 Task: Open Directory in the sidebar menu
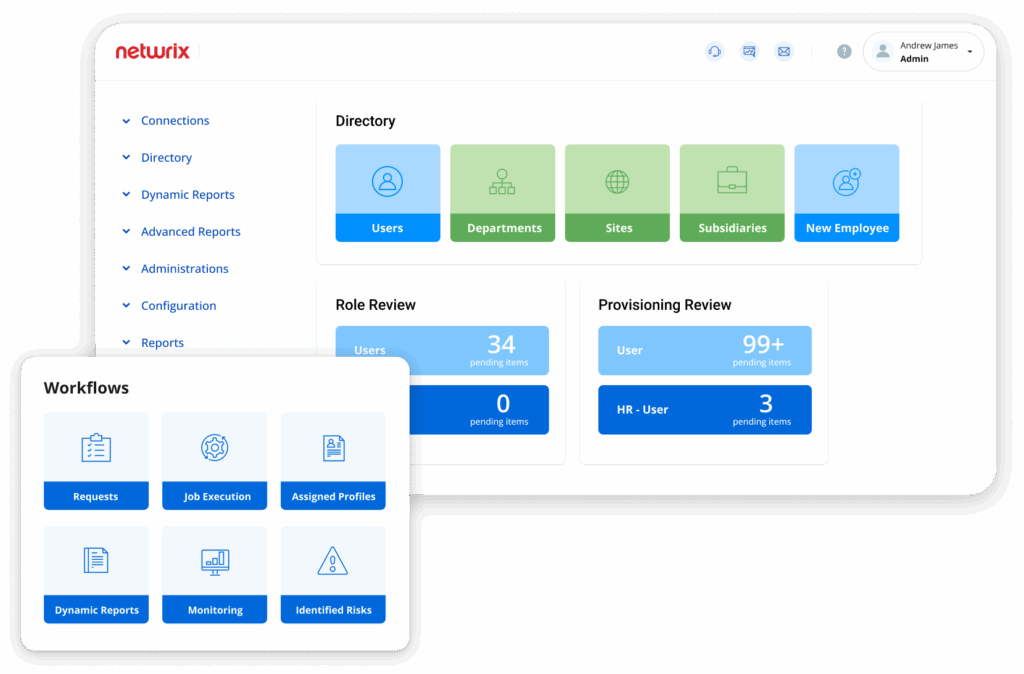[167, 157]
